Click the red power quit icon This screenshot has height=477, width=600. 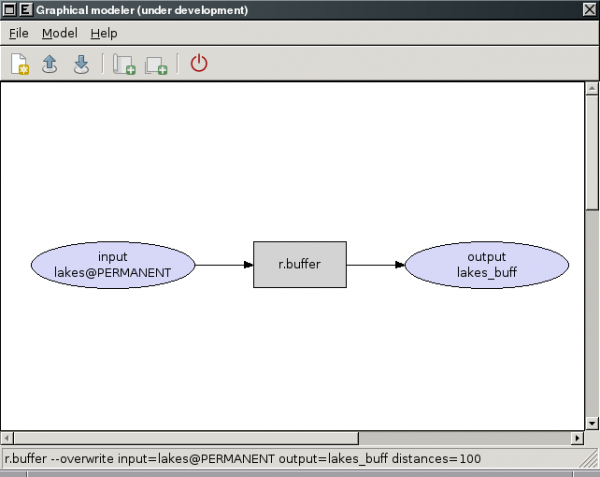tap(199, 64)
